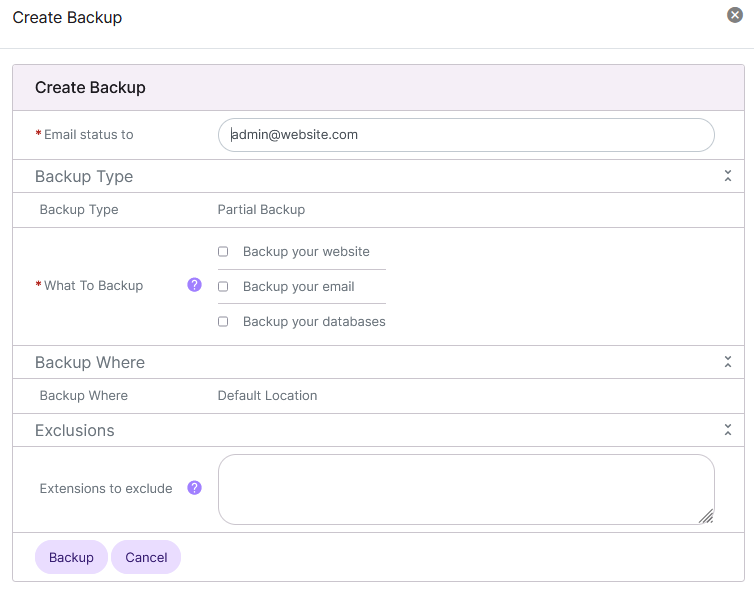Click the What To Backup label
The width and height of the screenshot is (754, 598).
(x=93, y=286)
